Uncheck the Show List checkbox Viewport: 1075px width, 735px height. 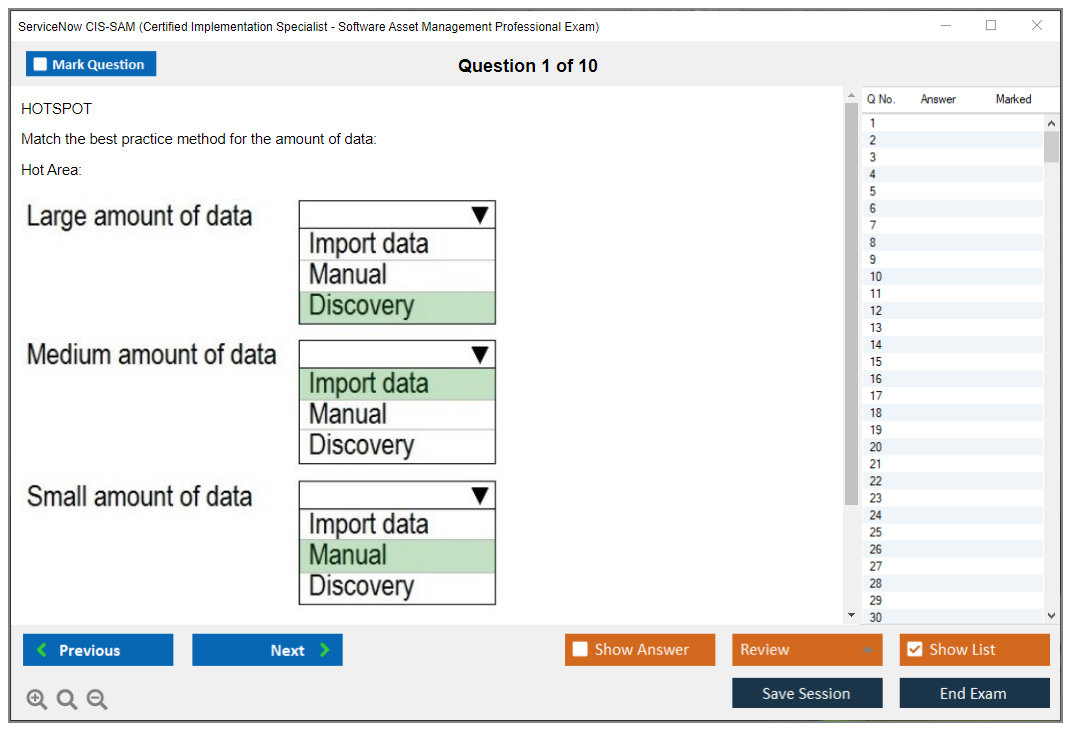[914, 650]
